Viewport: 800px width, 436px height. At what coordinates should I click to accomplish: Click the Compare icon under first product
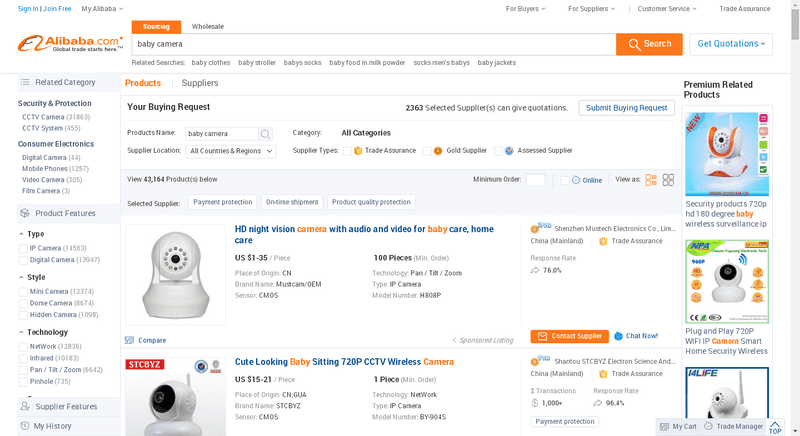[130, 340]
